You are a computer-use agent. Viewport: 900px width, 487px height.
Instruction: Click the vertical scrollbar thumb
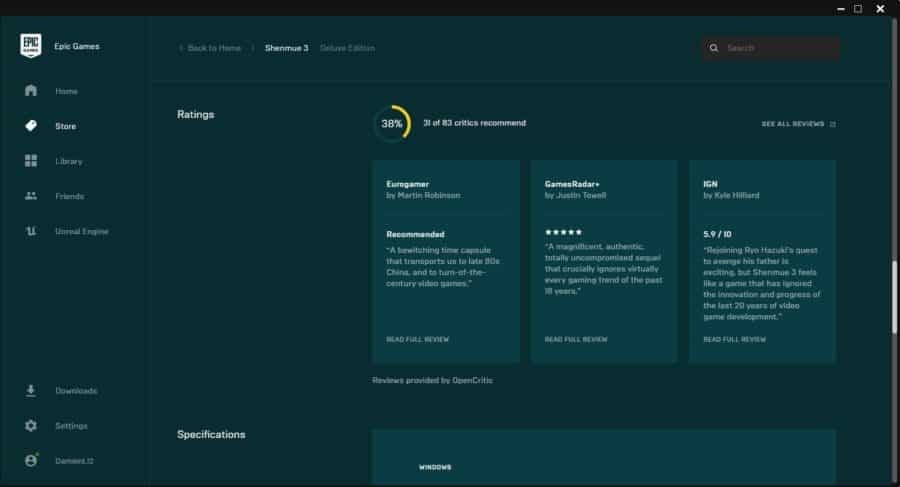tap(894, 297)
